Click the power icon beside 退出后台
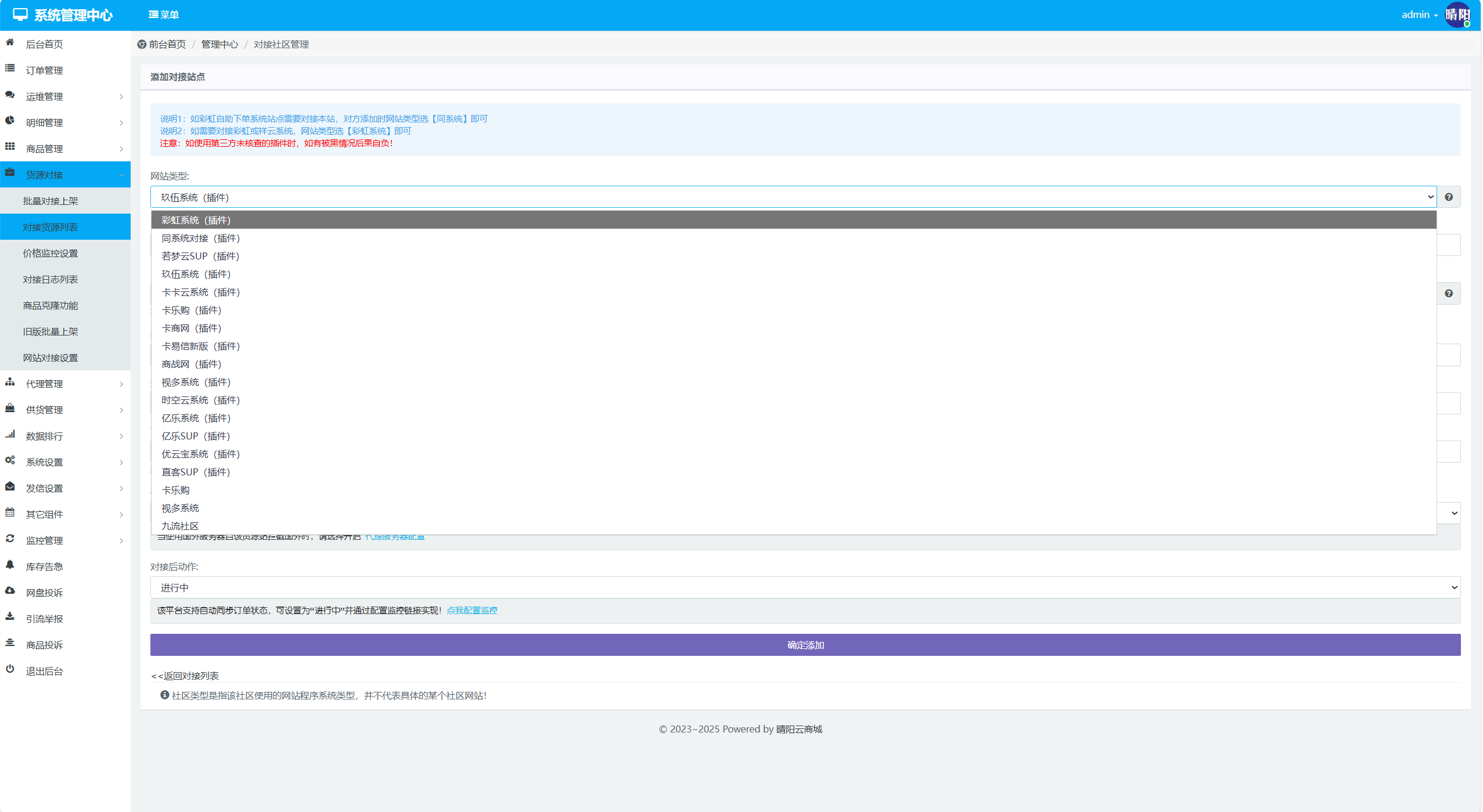 (10, 669)
